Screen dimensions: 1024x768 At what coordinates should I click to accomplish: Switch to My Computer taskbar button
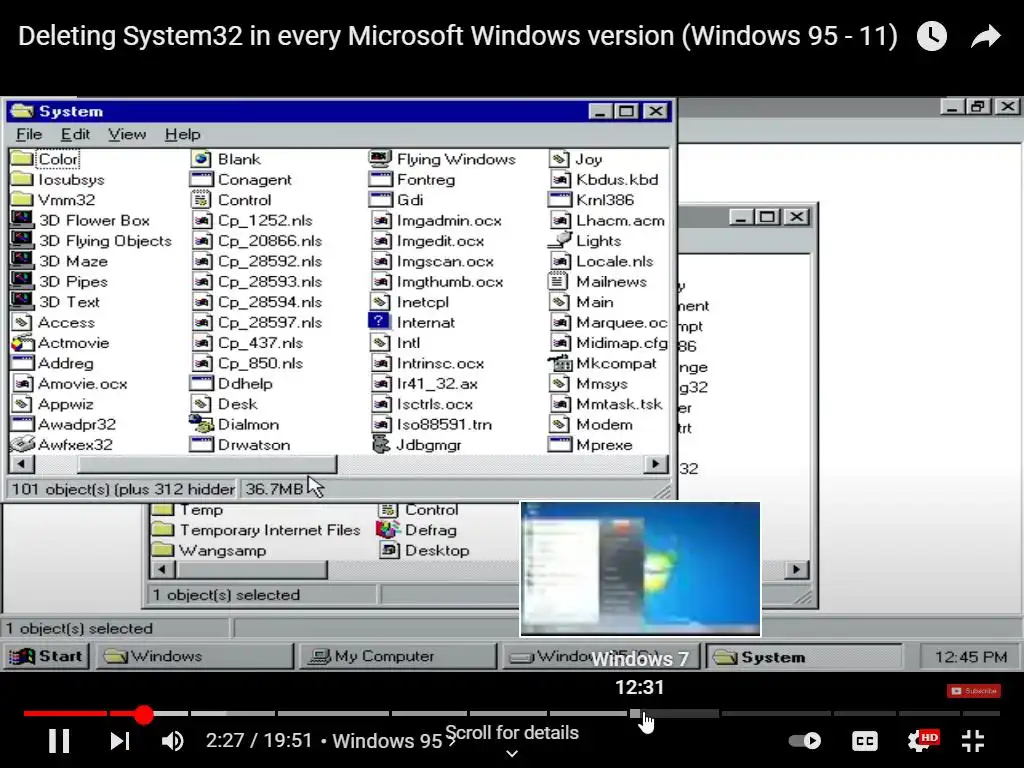click(x=397, y=656)
